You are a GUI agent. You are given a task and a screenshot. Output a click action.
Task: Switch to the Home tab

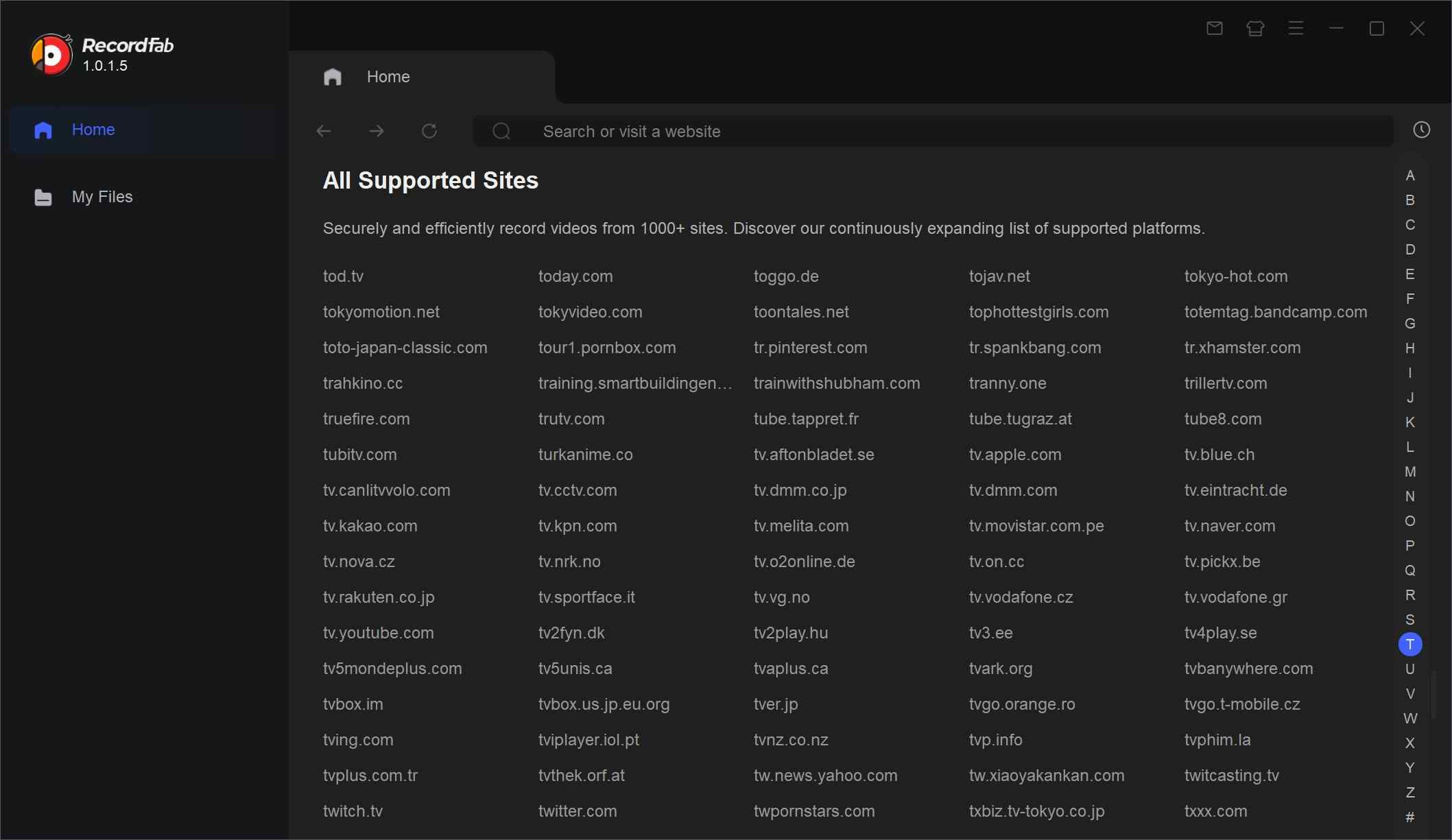pos(388,77)
